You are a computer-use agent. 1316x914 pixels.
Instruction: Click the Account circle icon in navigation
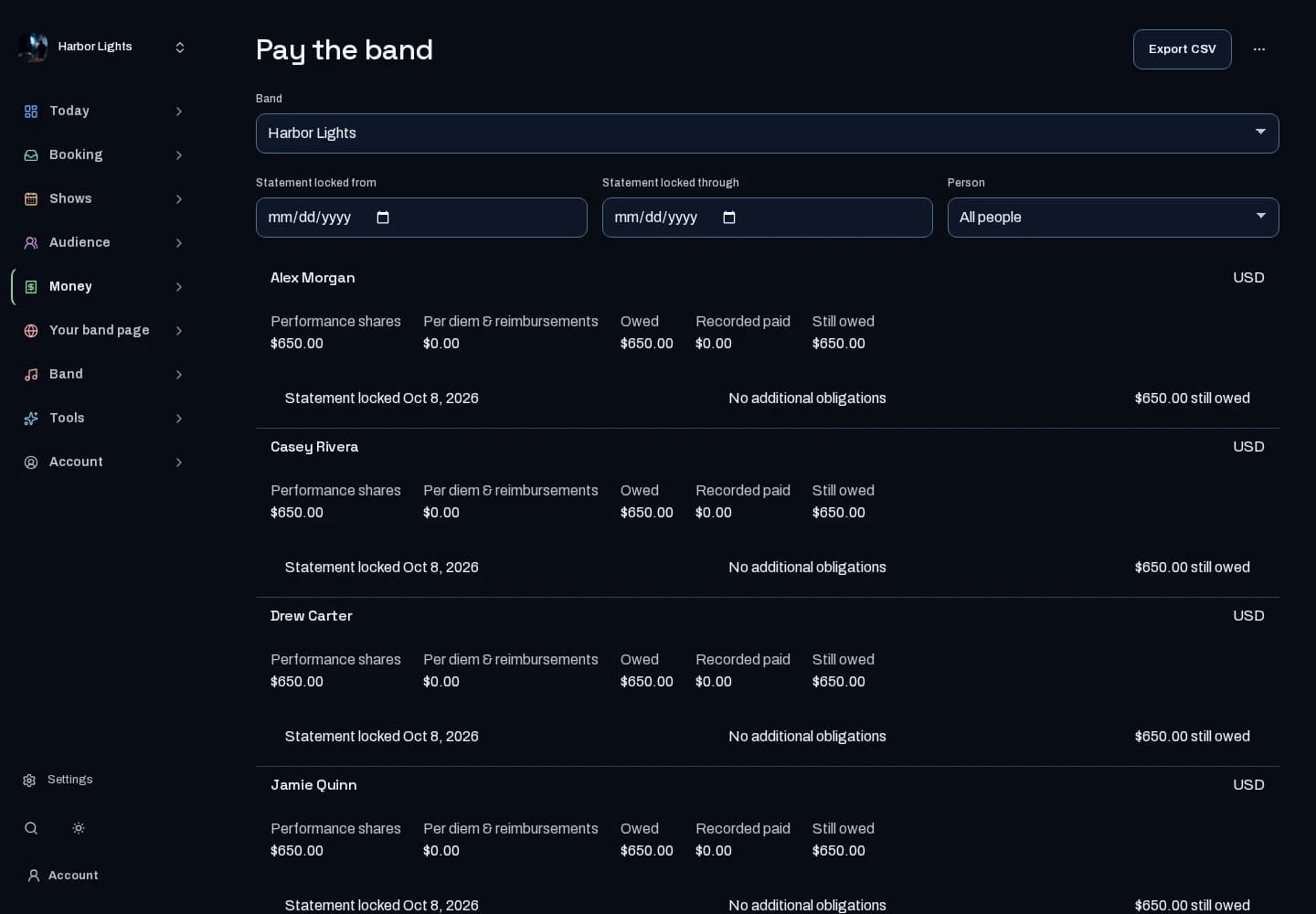coord(31,462)
